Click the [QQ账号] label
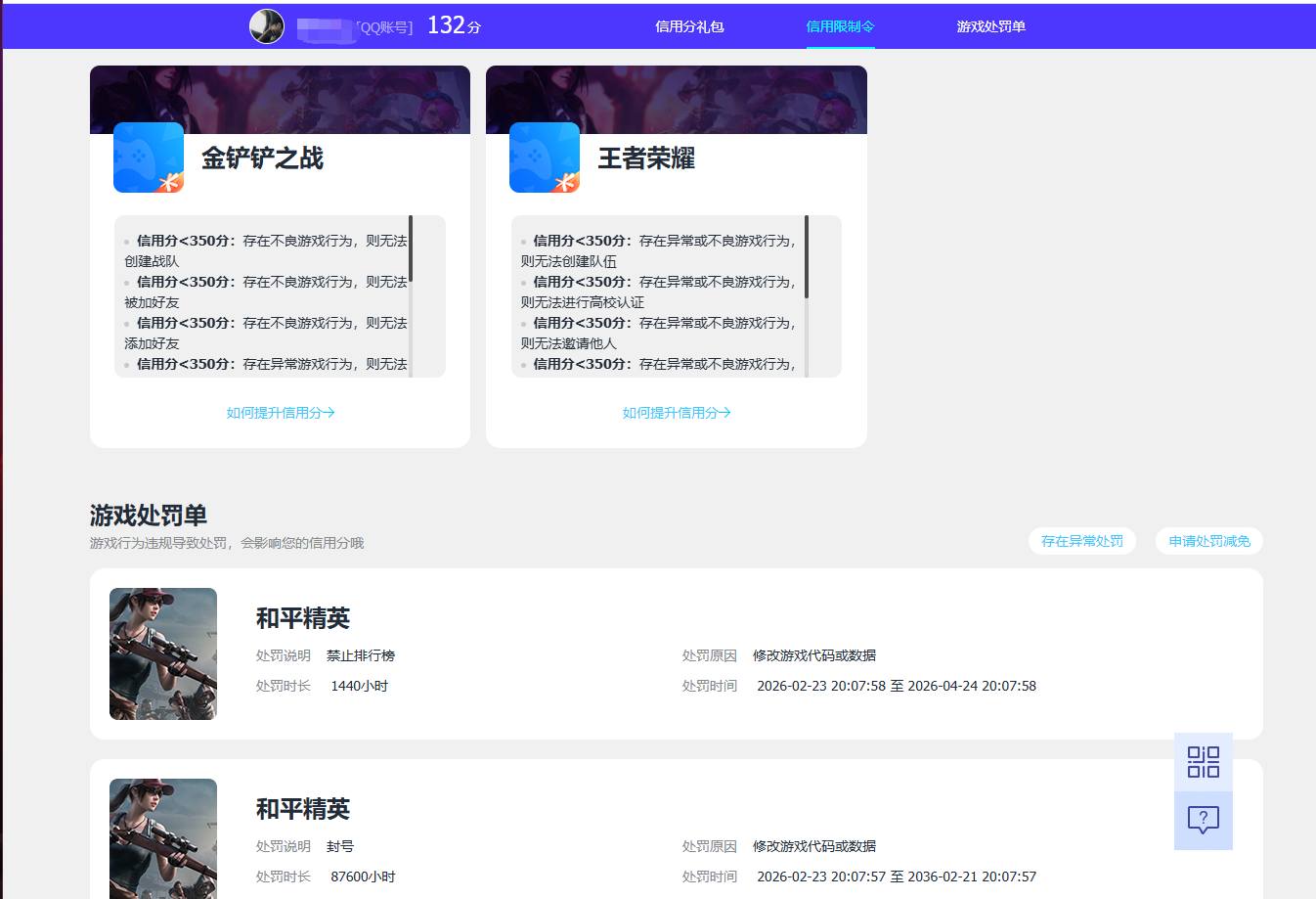The width and height of the screenshot is (1316, 899). pos(384,27)
